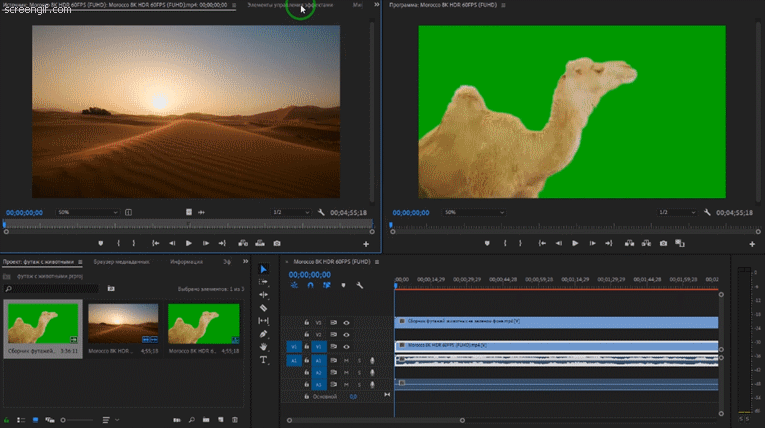Select the Pen tool

coord(263,334)
